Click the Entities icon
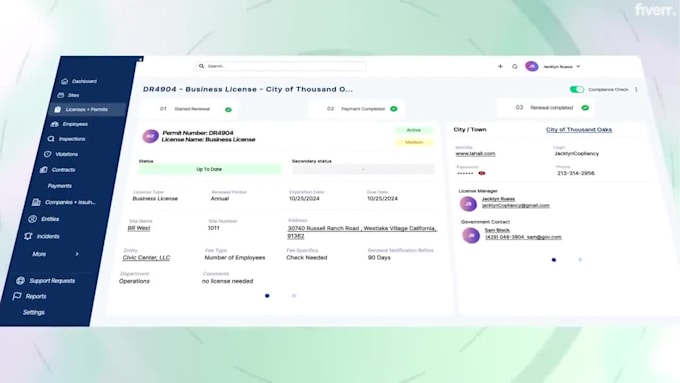Image resolution: width=680 pixels, height=383 pixels. point(32,219)
